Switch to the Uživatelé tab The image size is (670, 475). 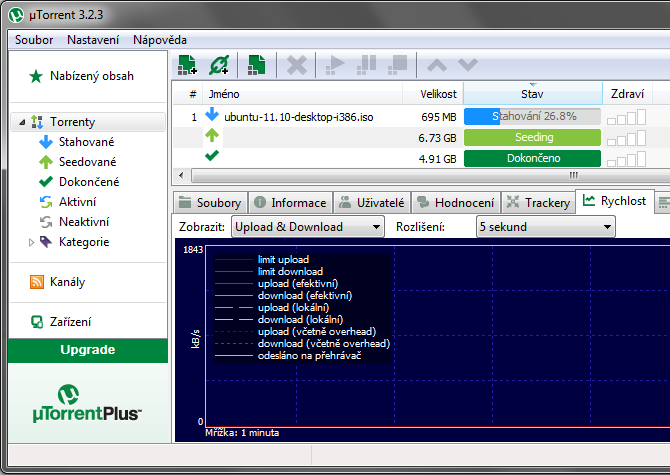click(372, 202)
